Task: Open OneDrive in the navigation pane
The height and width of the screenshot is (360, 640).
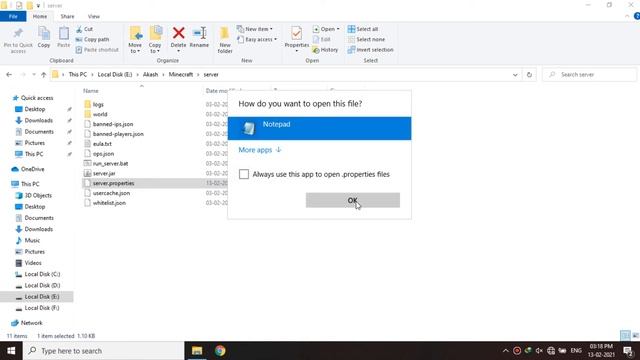Action: pos(32,169)
